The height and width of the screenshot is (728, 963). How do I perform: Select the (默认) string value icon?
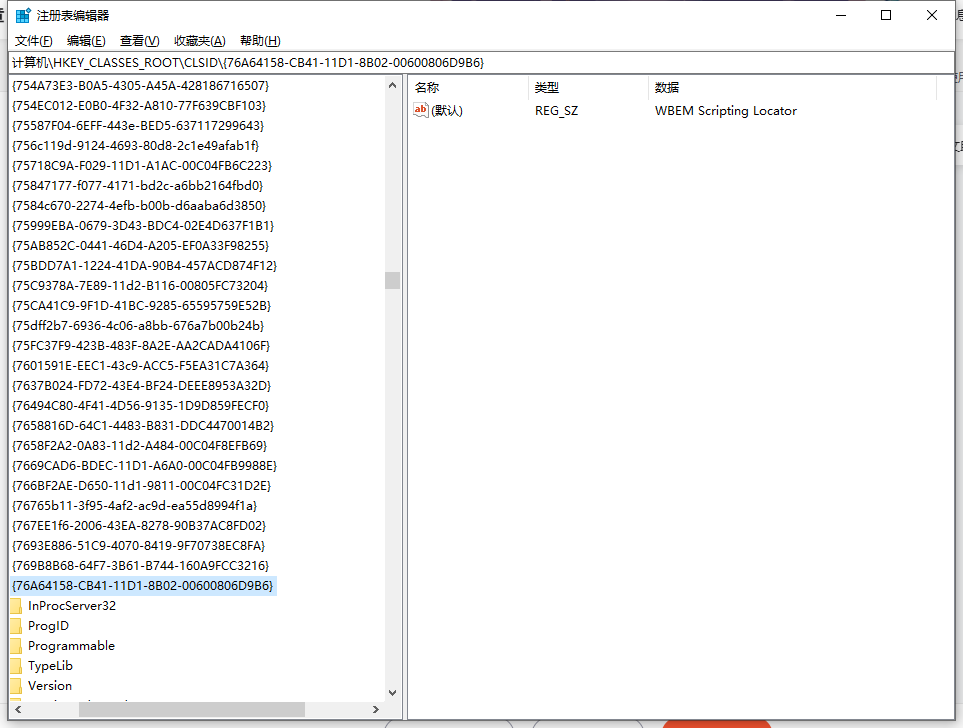[x=421, y=111]
